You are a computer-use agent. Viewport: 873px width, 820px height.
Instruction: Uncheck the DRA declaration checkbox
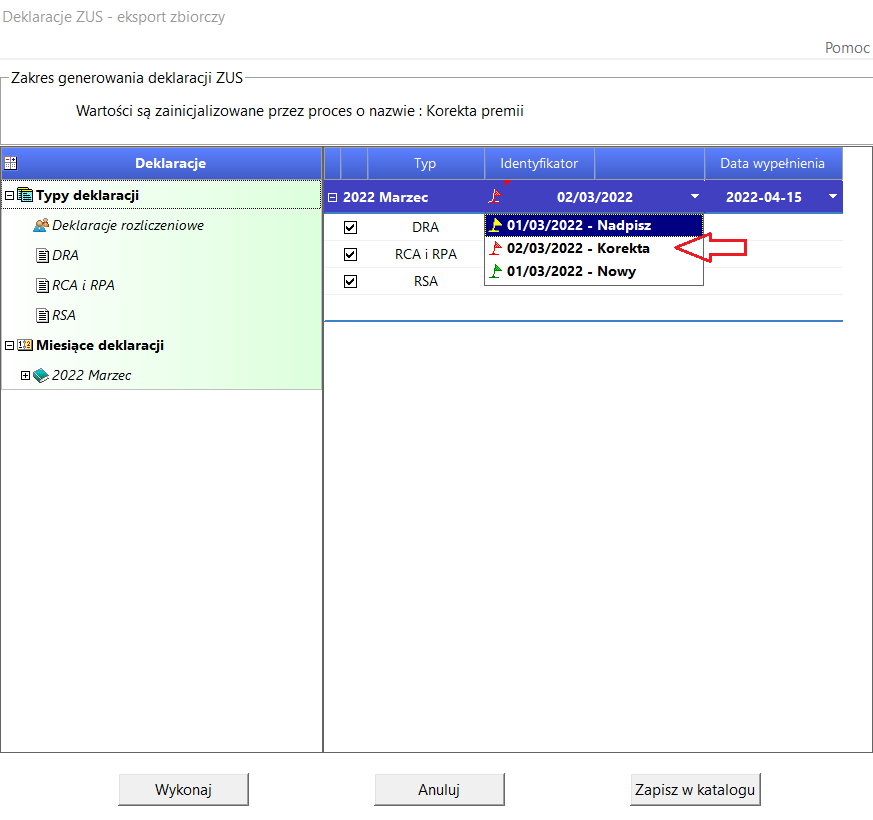point(350,227)
